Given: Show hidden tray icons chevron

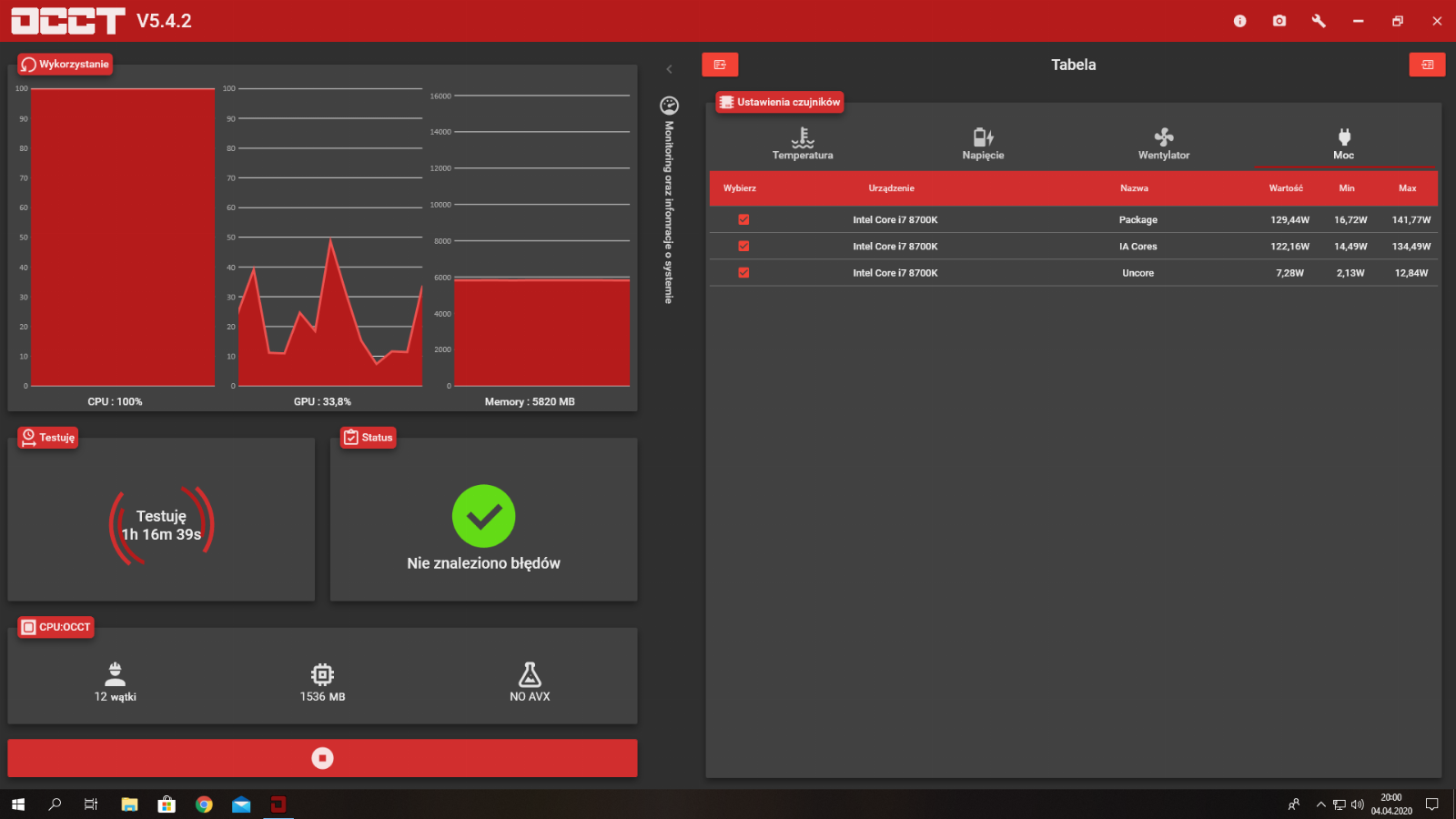Looking at the screenshot, I should (x=1320, y=804).
